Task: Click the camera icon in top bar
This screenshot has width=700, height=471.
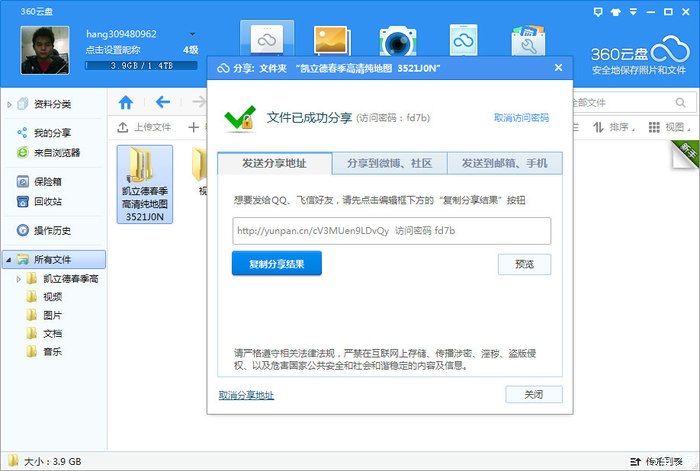Action: click(397, 40)
